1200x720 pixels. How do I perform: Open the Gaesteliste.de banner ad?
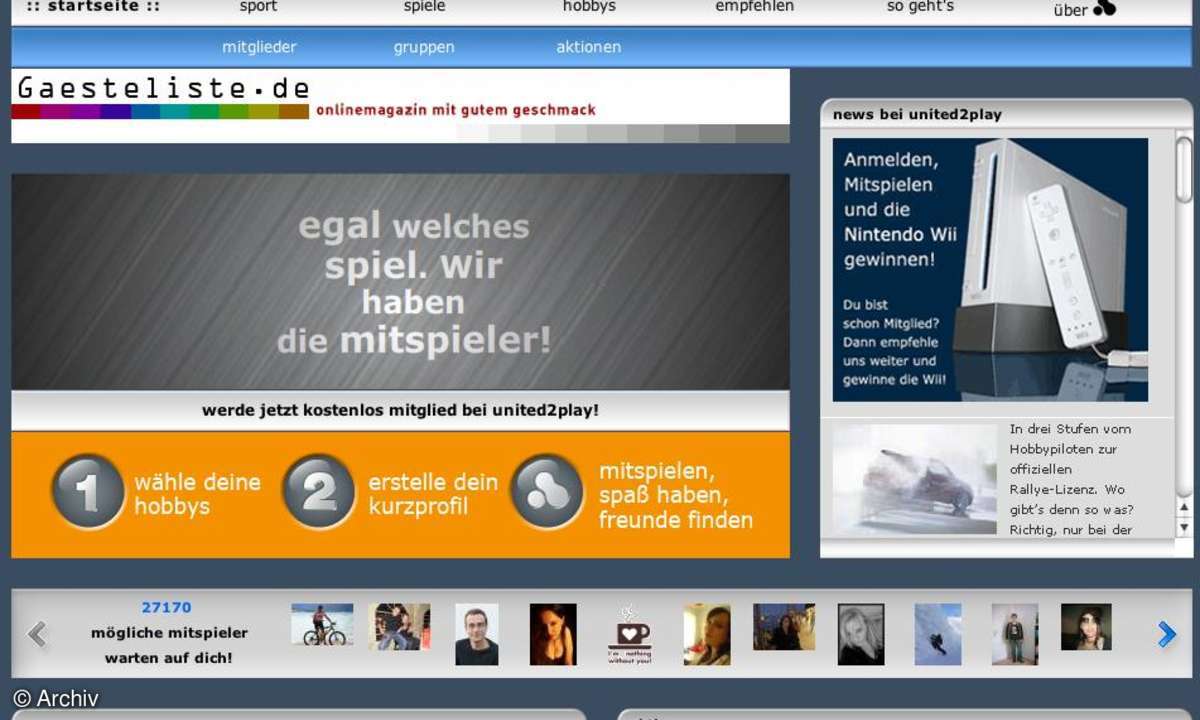pyautogui.click(x=400, y=106)
